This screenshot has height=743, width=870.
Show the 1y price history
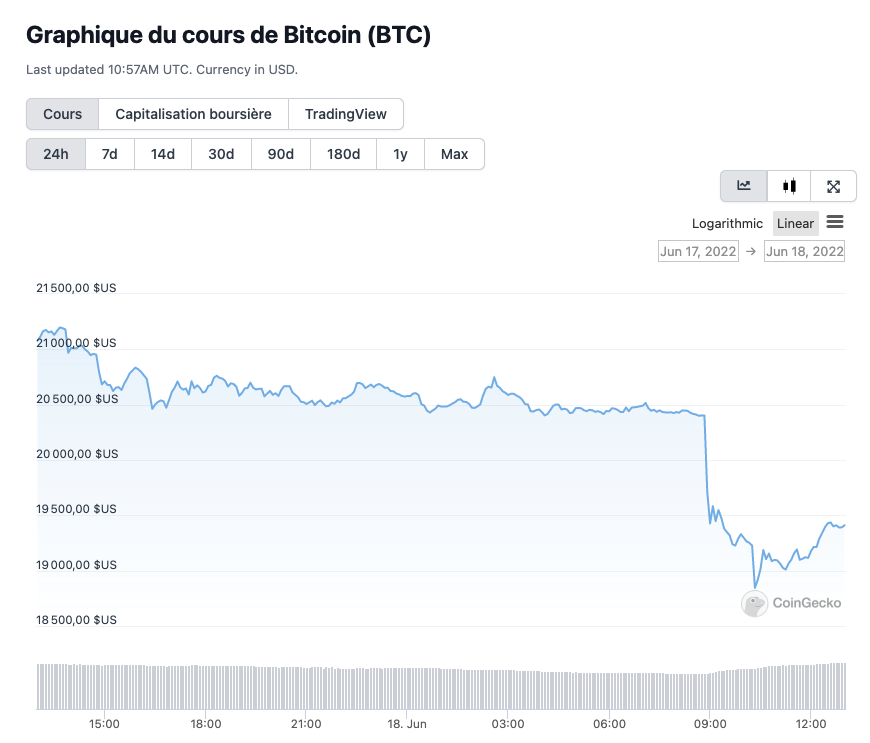click(400, 154)
